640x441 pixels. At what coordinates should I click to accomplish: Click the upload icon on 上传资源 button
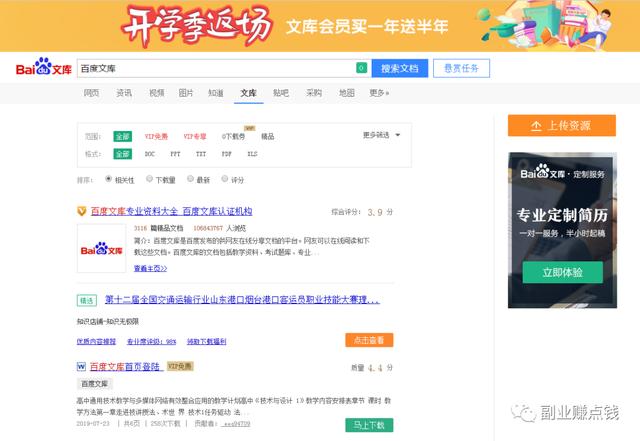coord(535,126)
